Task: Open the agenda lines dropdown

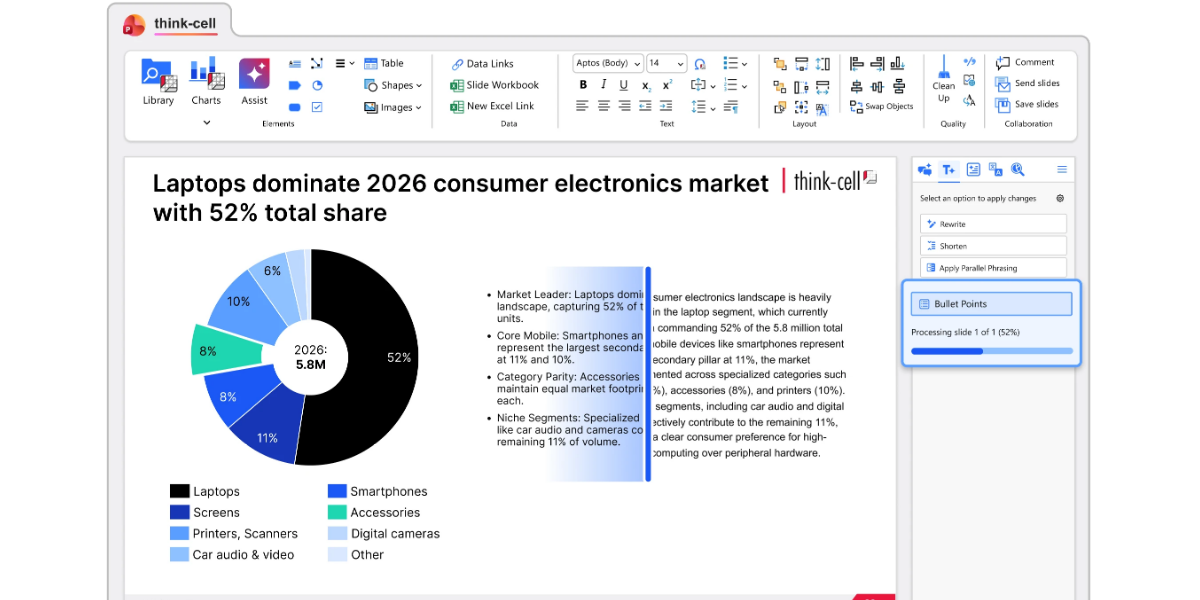Action: coord(345,63)
